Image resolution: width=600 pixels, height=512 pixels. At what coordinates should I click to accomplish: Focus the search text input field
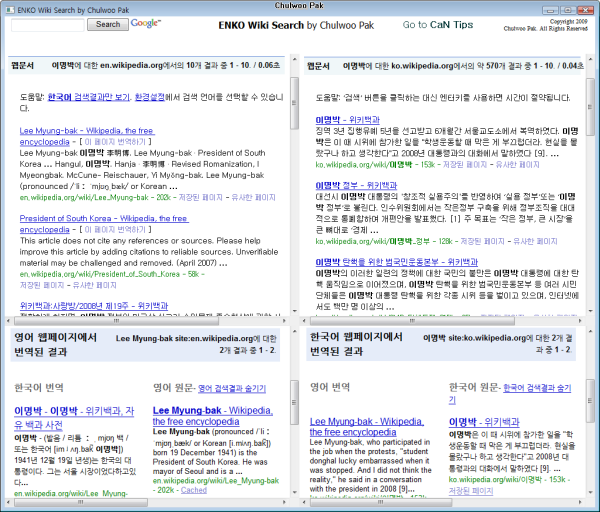[48, 25]
